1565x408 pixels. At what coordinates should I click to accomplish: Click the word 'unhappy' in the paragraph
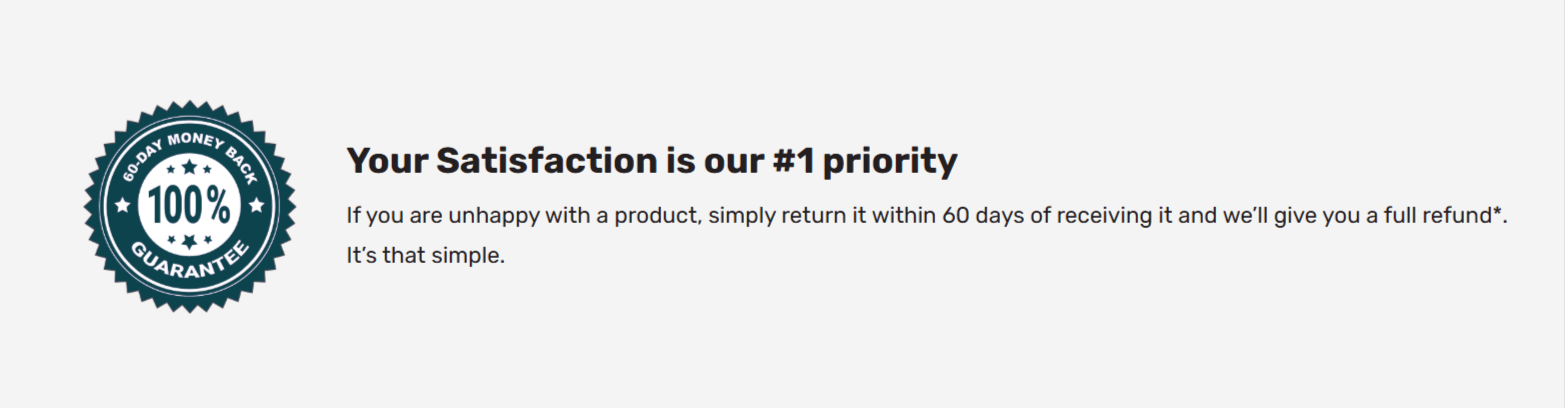click(492, 216)
